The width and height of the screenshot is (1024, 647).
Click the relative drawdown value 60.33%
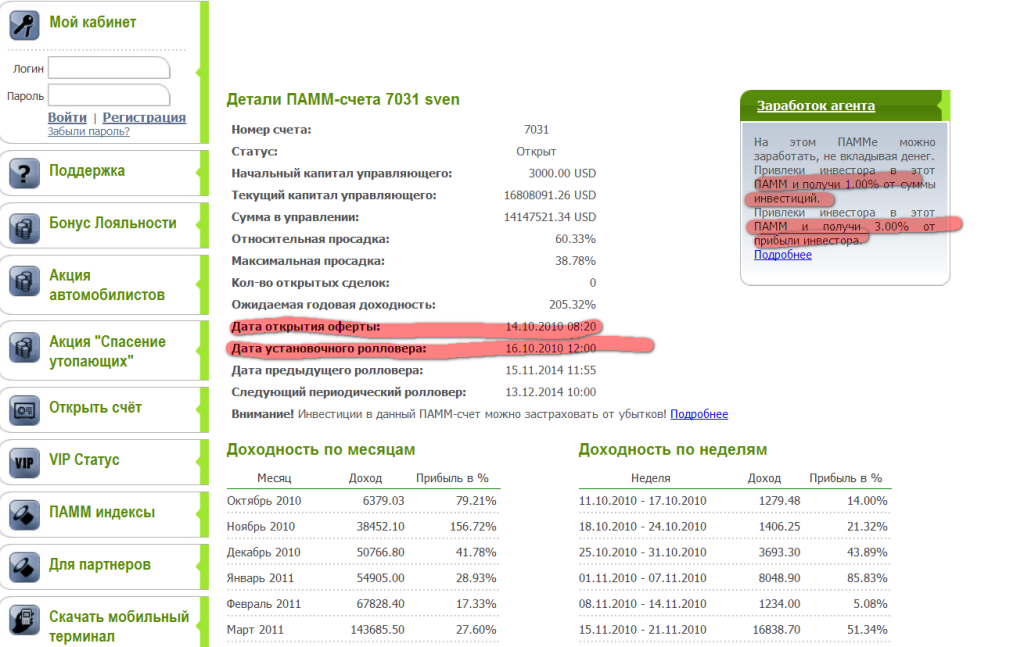(x=575, y=239)
